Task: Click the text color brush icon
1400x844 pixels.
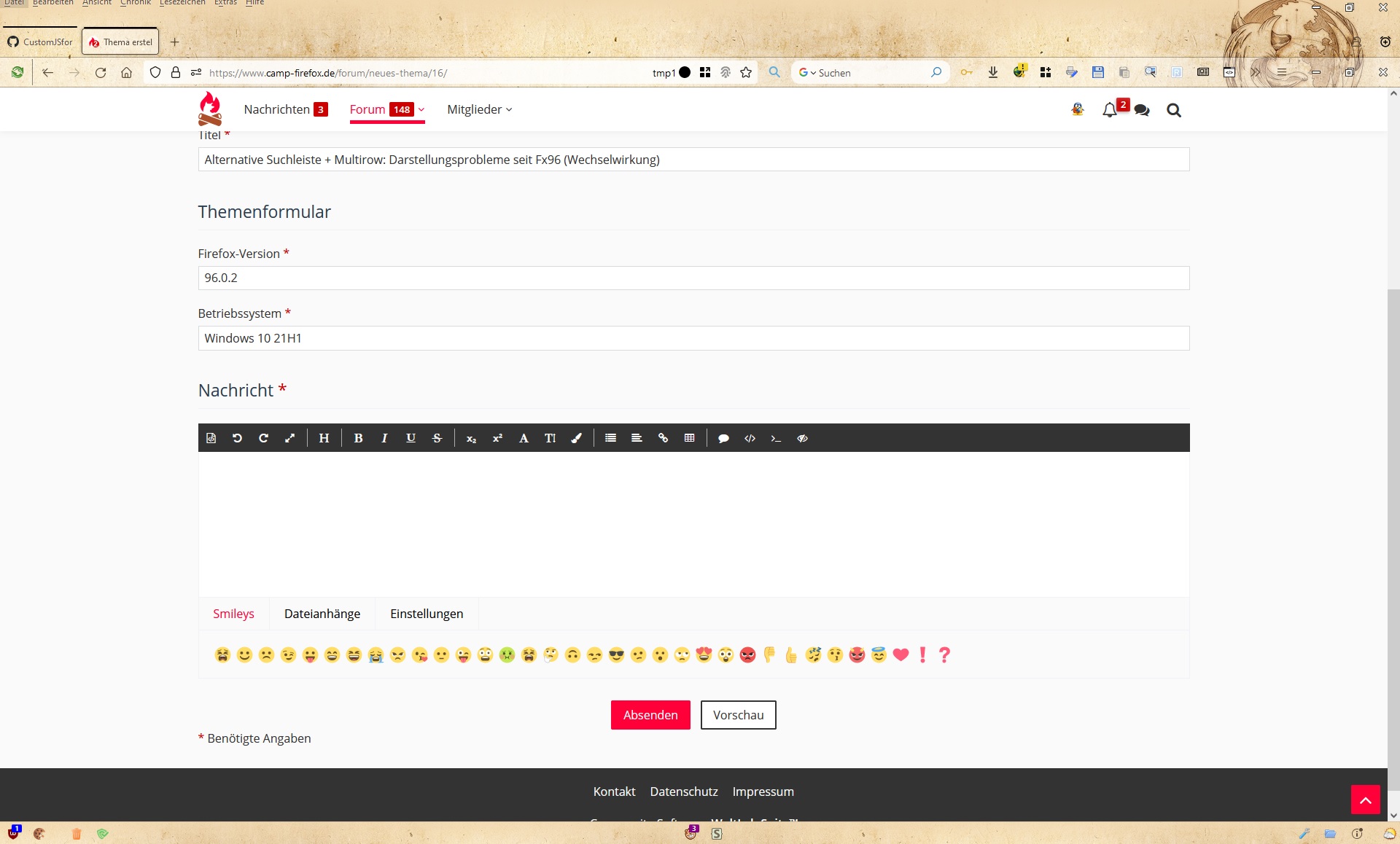Action: 576,438
